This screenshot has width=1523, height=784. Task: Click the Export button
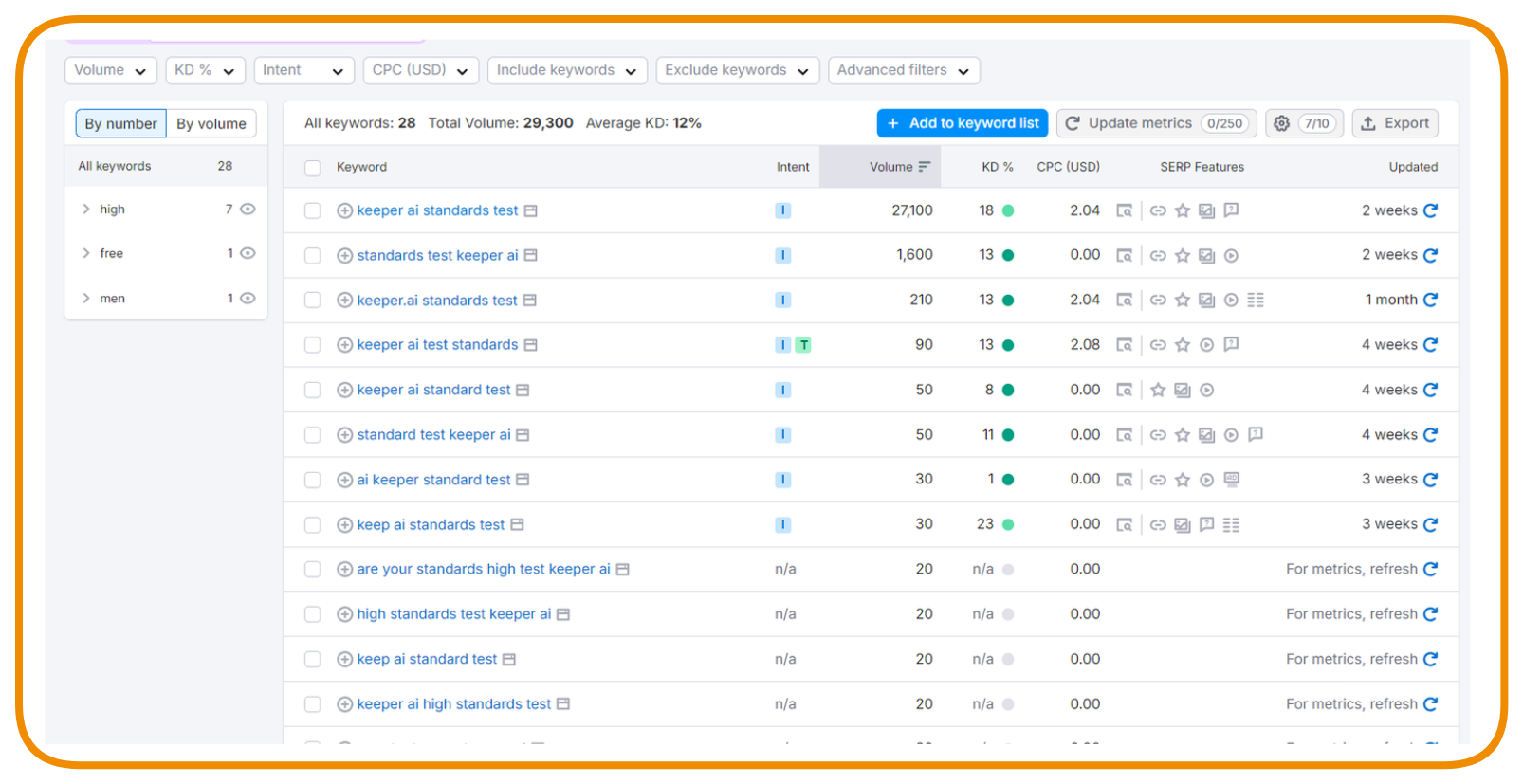click(x=1395, y=123)
